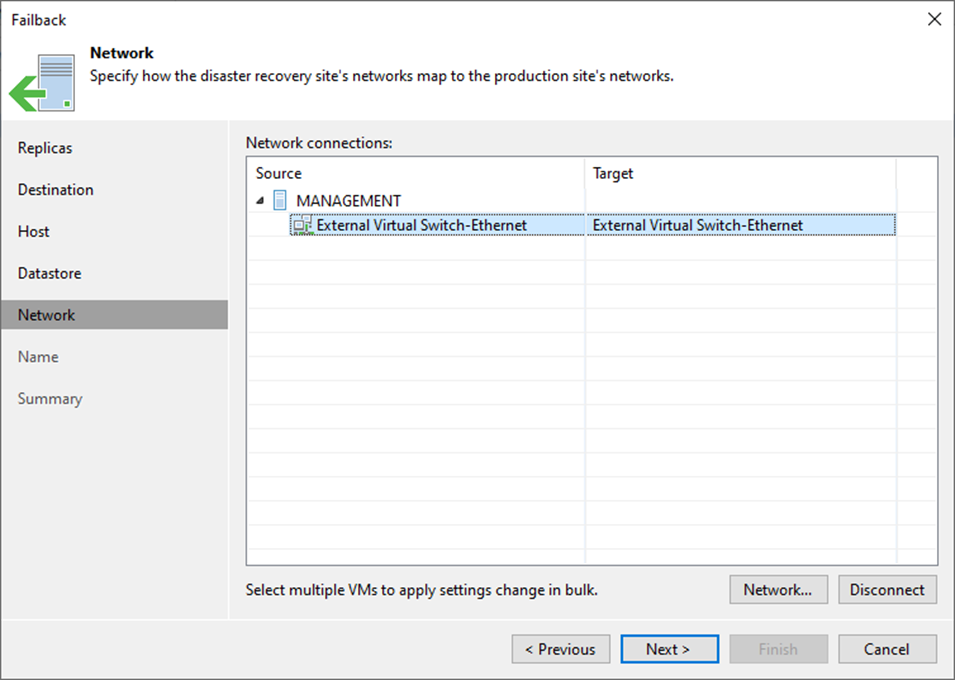Open the Destination step in the sidebar
955x680 pixels.
coord(55,190)
